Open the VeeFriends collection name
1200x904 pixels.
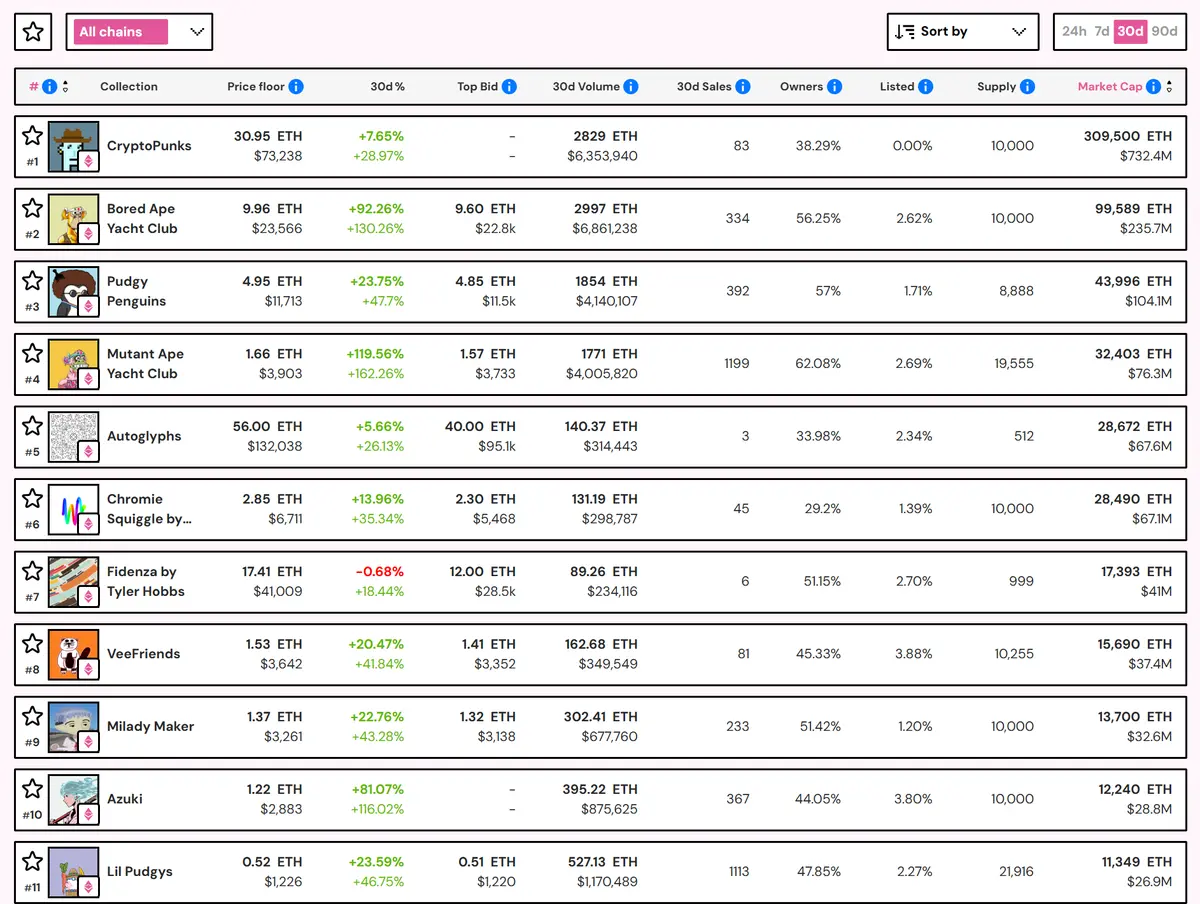(x=144, y=654)
